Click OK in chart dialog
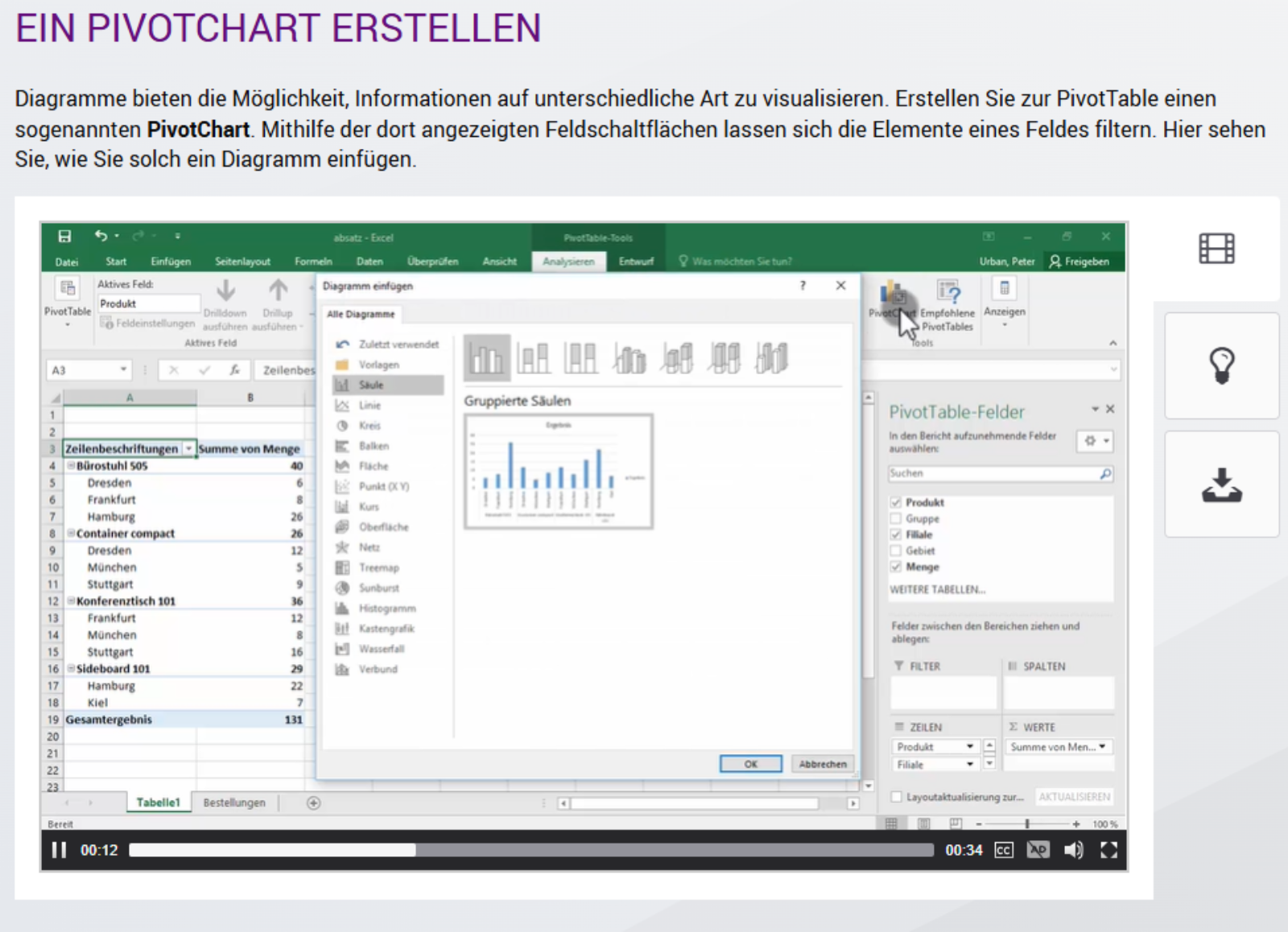 (750, 764)
